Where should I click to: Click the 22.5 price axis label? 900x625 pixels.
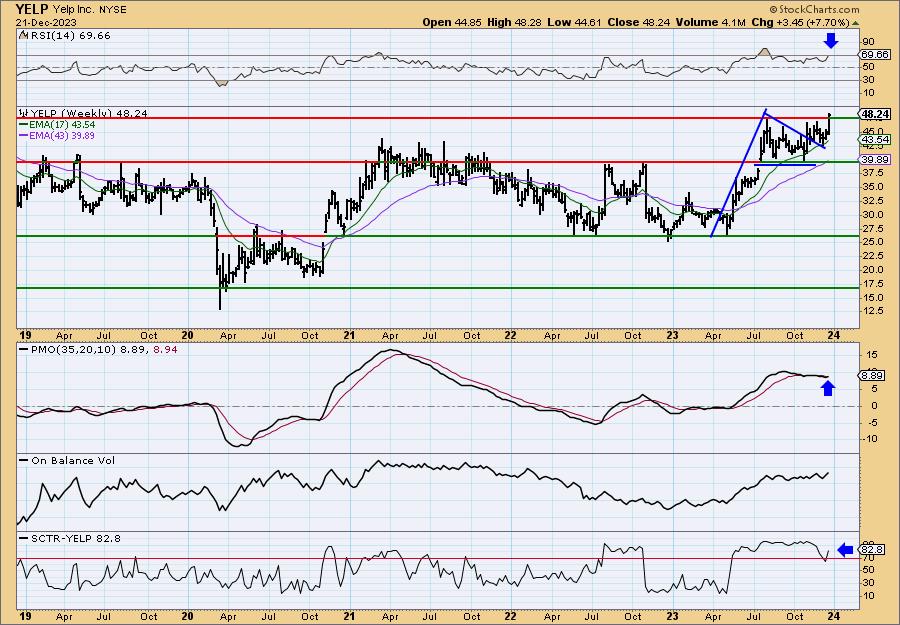tap(872, 256)
